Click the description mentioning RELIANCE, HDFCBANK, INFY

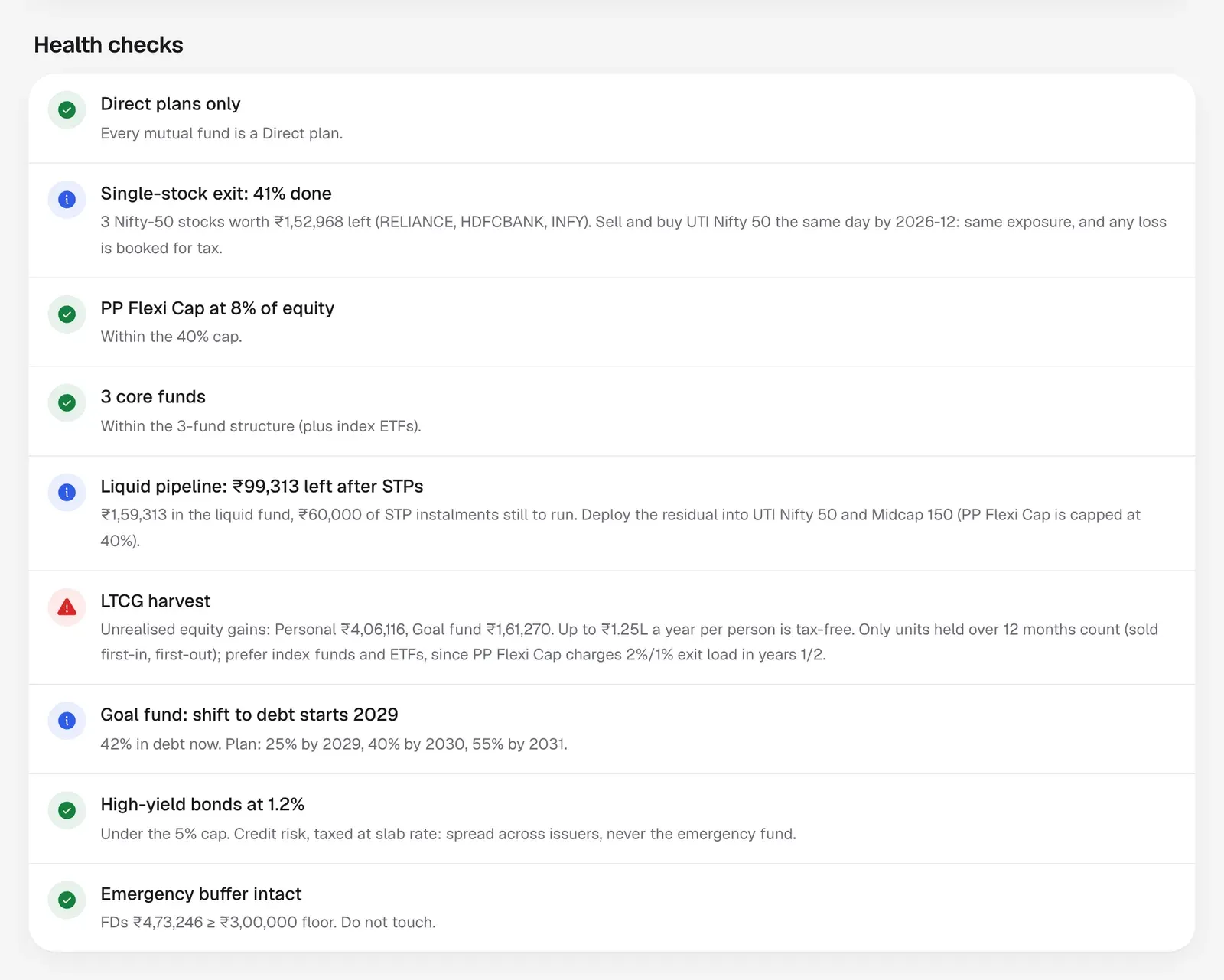[633, 235]
